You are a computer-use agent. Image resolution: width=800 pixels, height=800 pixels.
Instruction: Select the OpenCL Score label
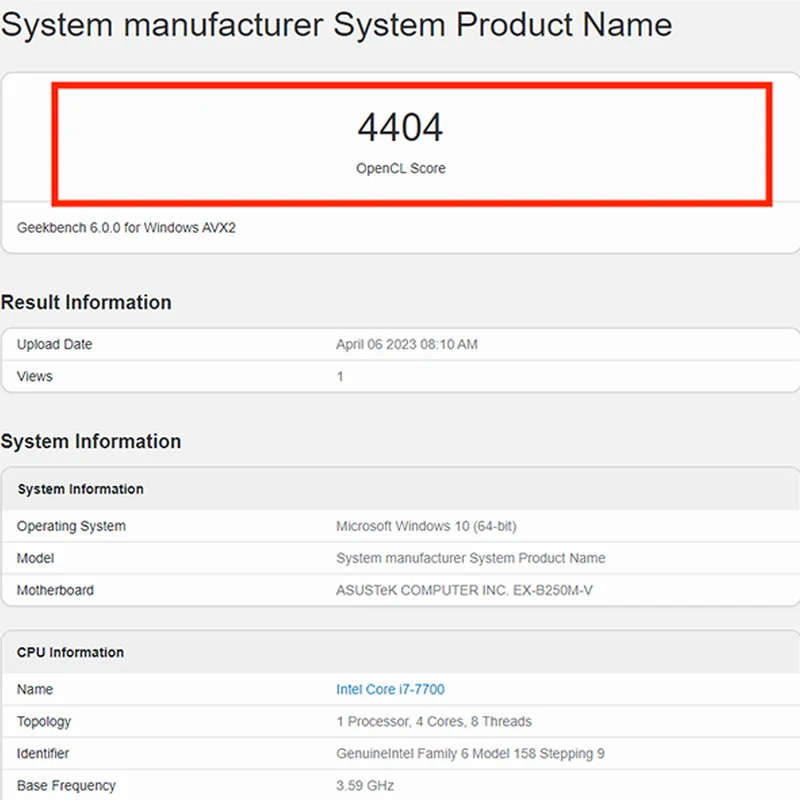pos(401,168)
